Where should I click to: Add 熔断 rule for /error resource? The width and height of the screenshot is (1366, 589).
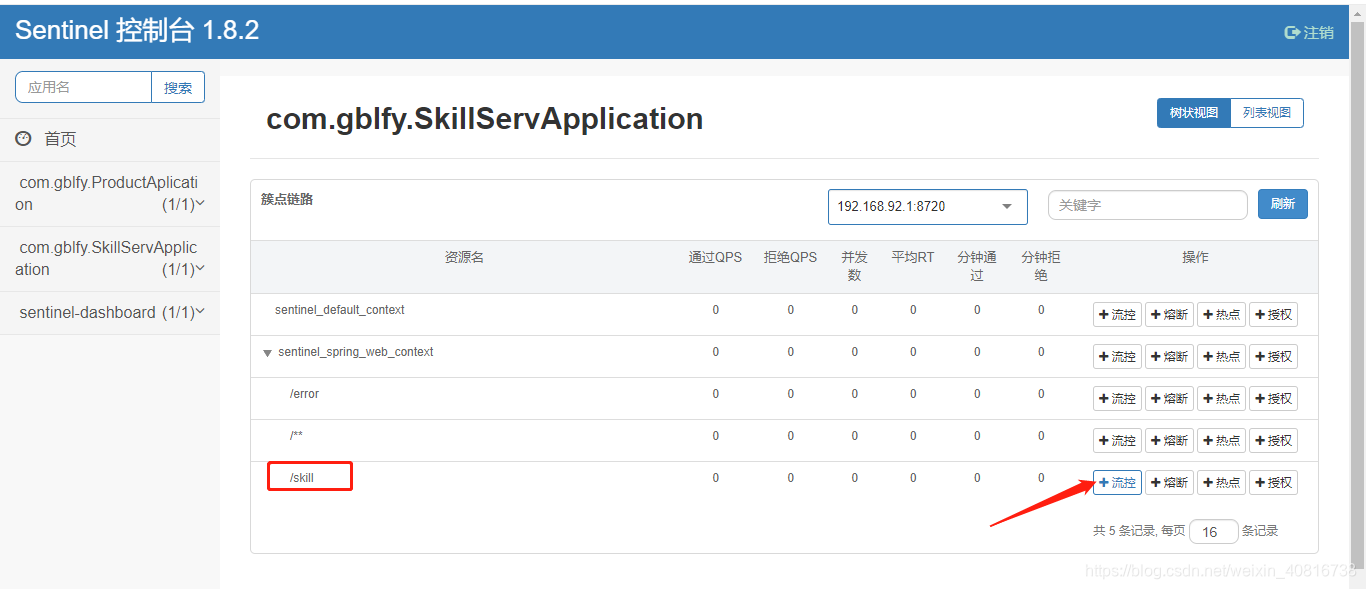pos(1169,399)
